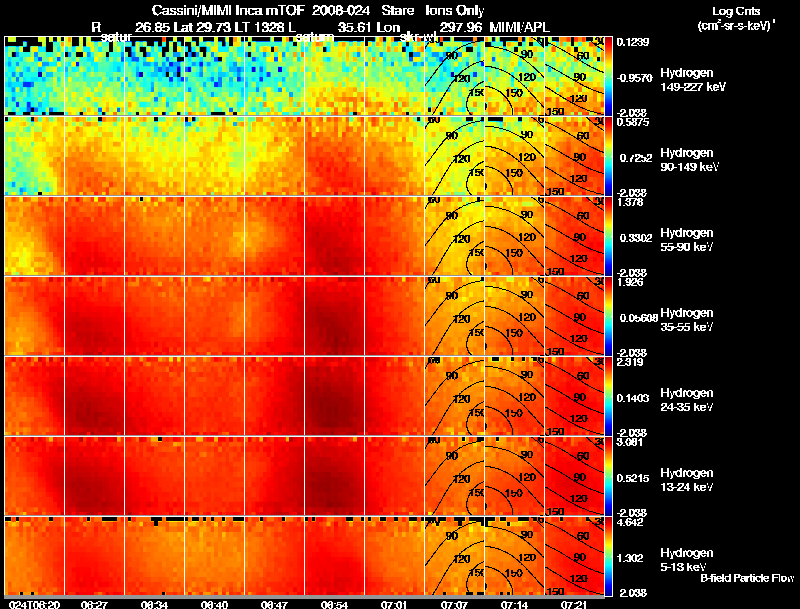Screen dimensions: 800x609
Task: Click the MIMI/APL label in header
Action: 519,27
